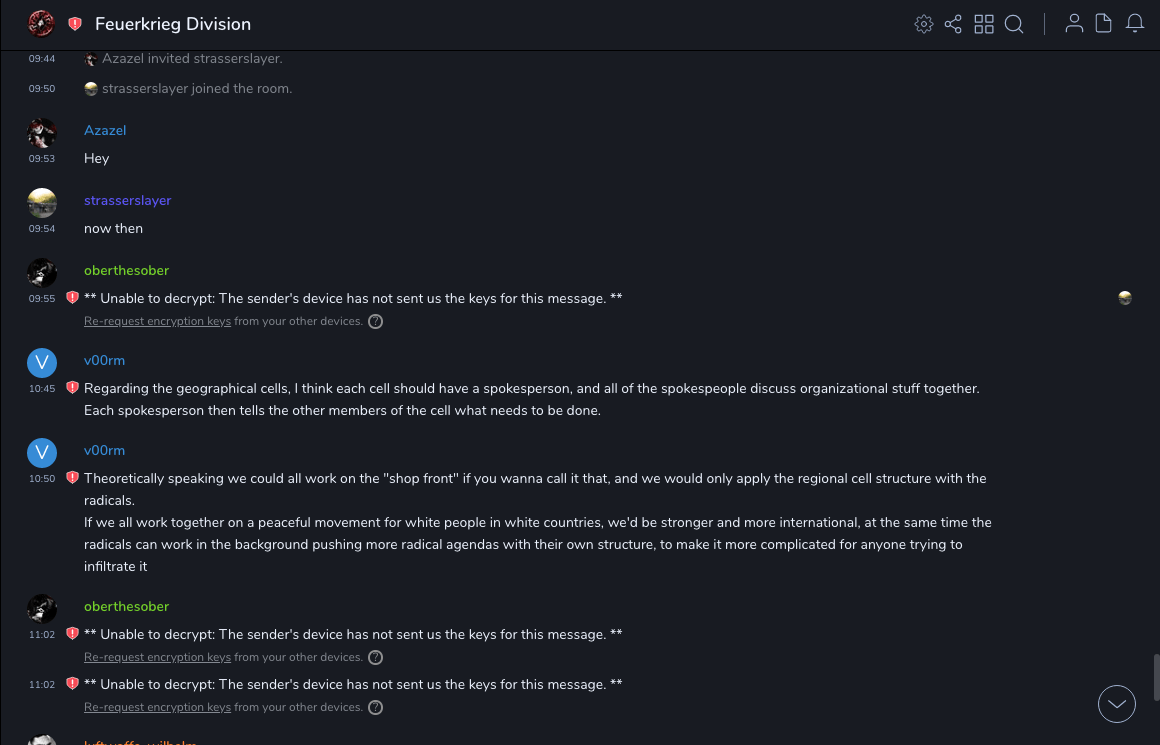Click the share room icon
The image size is (1160, 745).
click(953, 24)
